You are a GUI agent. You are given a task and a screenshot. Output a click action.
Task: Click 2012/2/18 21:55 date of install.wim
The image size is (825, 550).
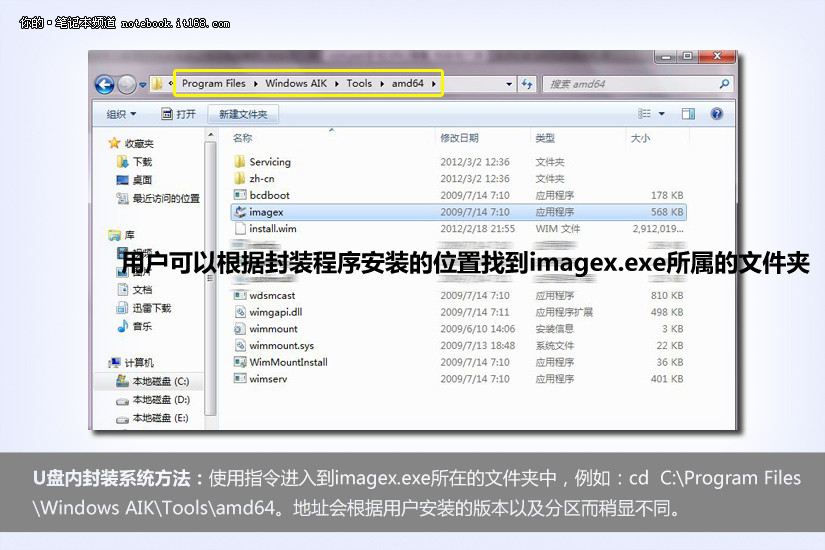coord(477,229)
